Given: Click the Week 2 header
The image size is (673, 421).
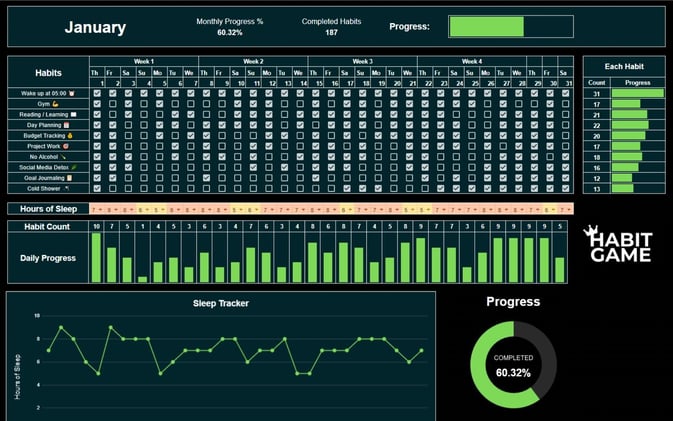Looking at the screenshot, I should (253, 61).
